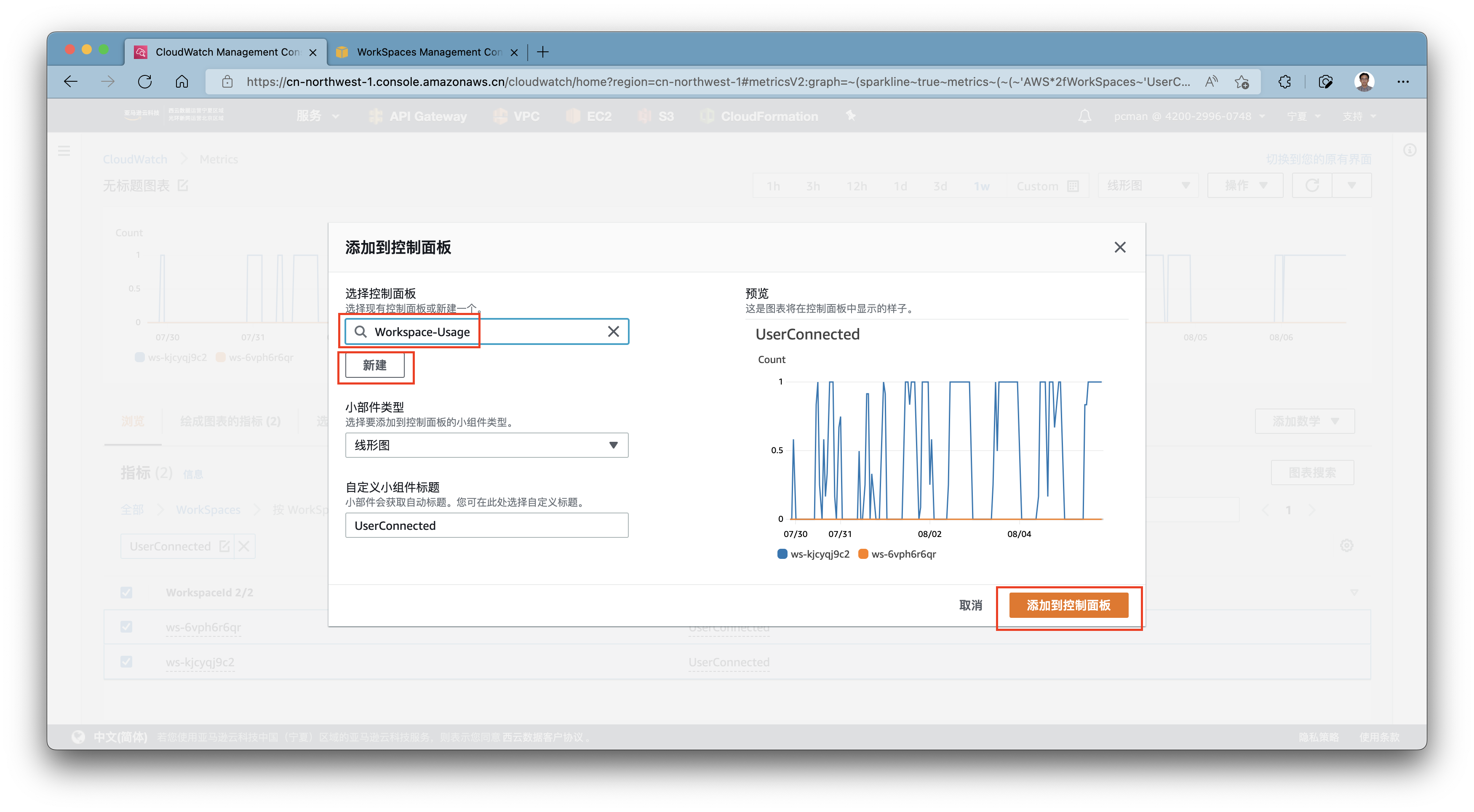Open the 支持 support dropdown
This screenshot has width=1474, height=812.
click(1359, 116)
